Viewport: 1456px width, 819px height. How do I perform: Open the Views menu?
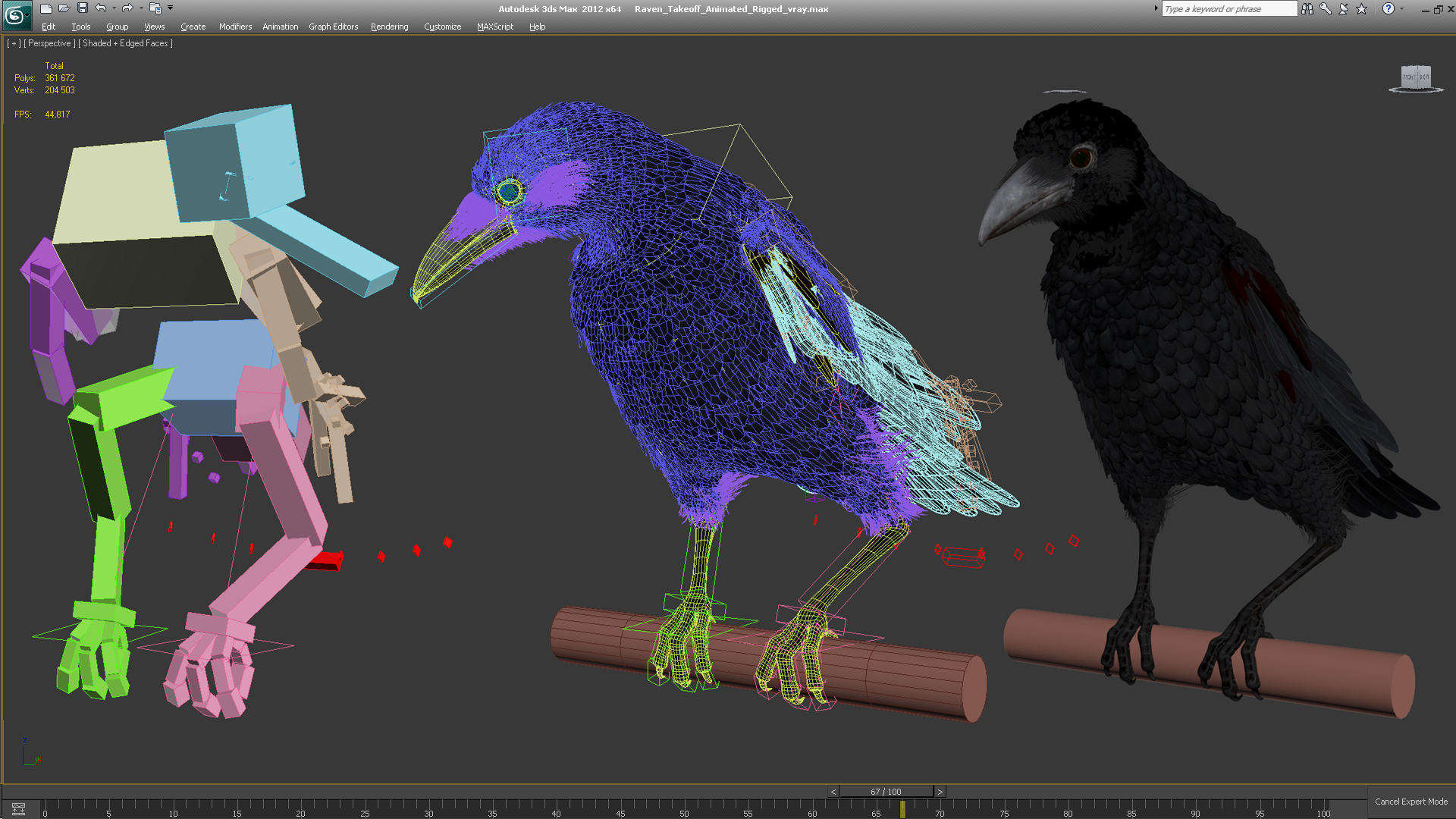pyautogui.click(x=154, y=27)
